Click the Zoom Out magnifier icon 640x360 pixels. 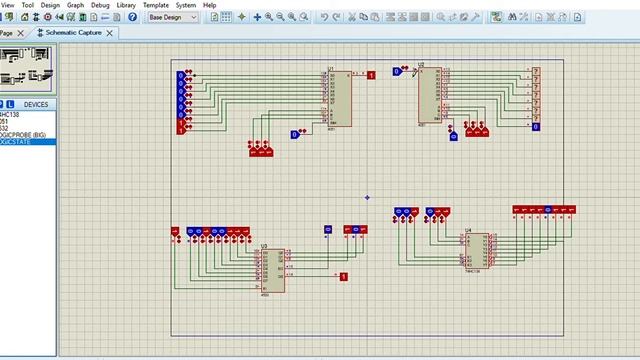280,17
